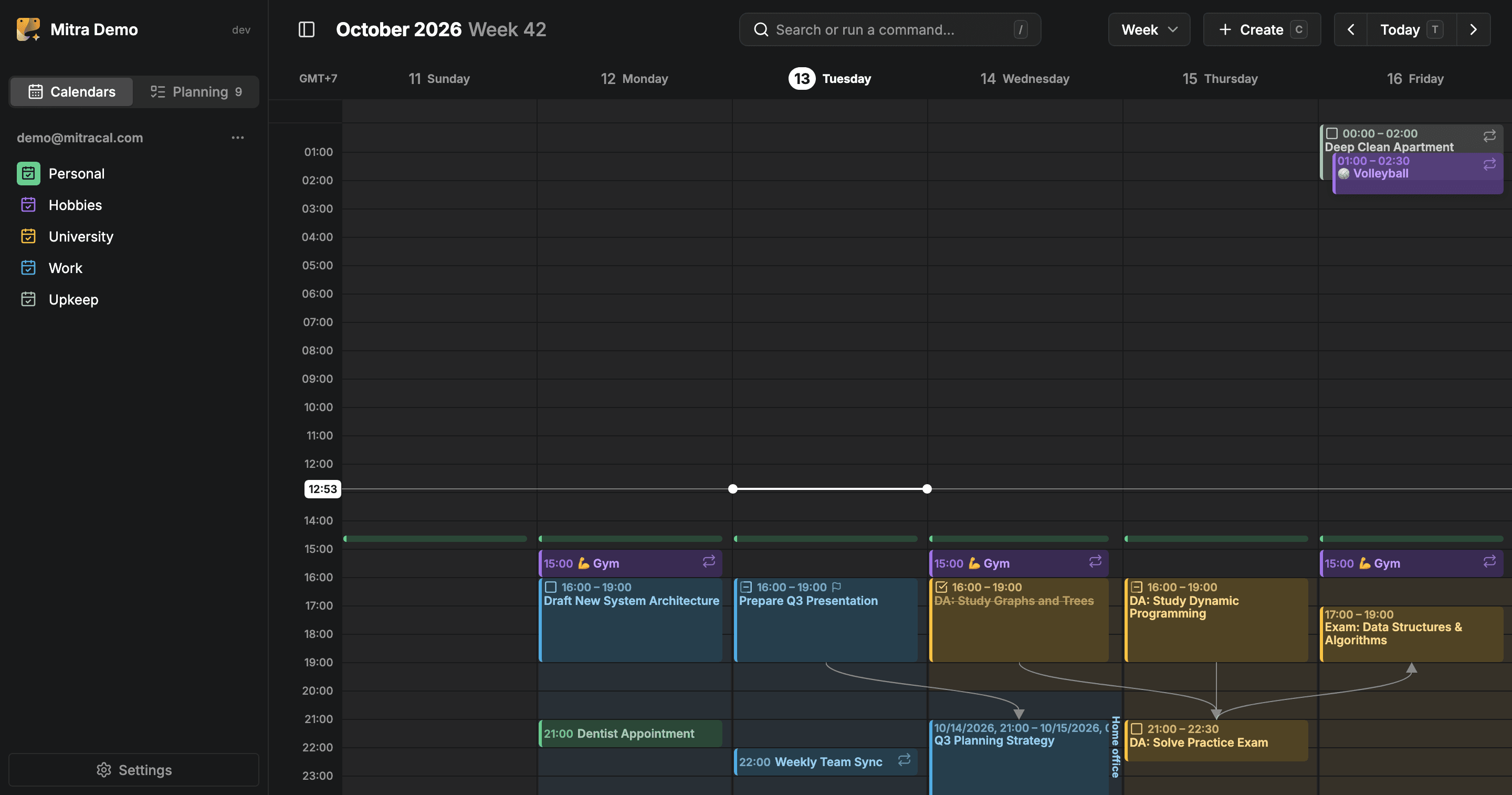Focus the search or command field
This screenshot has height=795, width=1512.
(890, 29)
